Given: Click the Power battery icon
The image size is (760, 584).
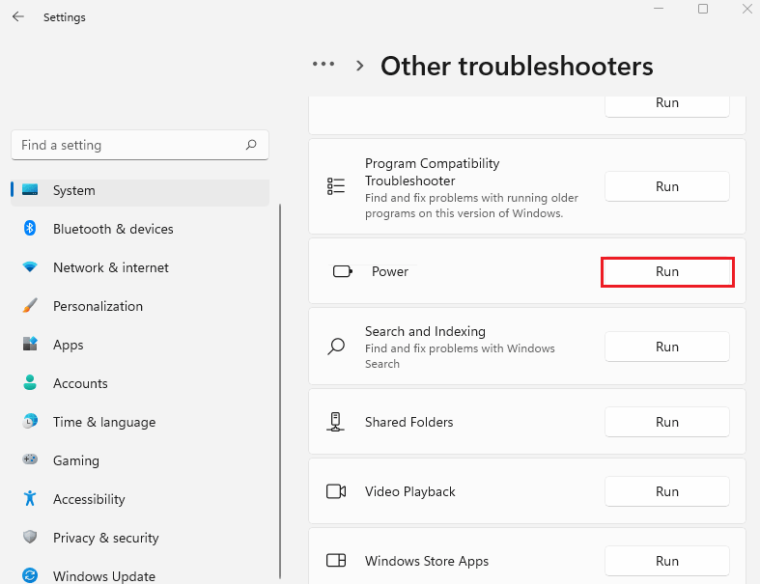Looking at the screenshot, I should [342, 271].
